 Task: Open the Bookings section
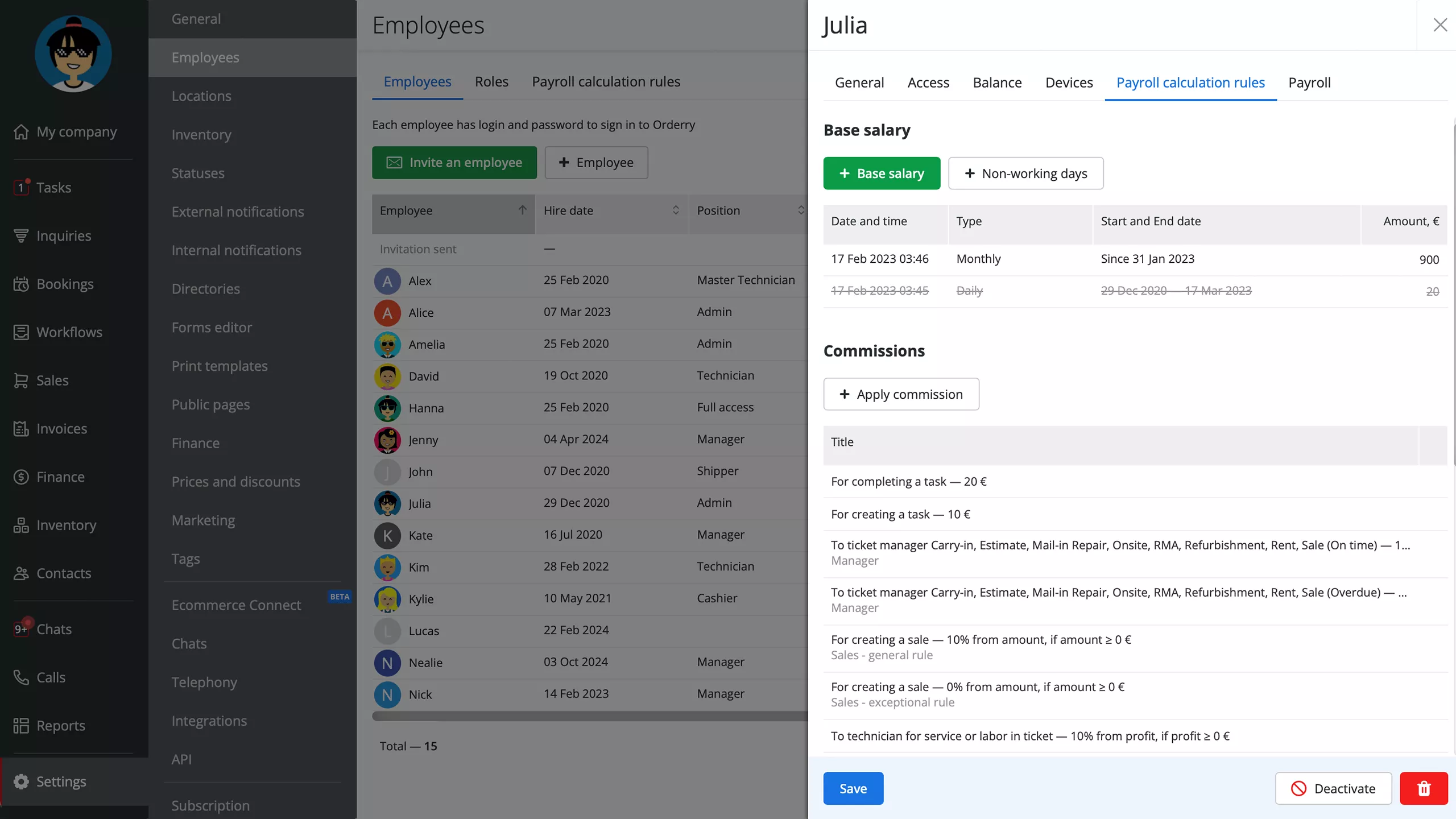click(65, 284)
